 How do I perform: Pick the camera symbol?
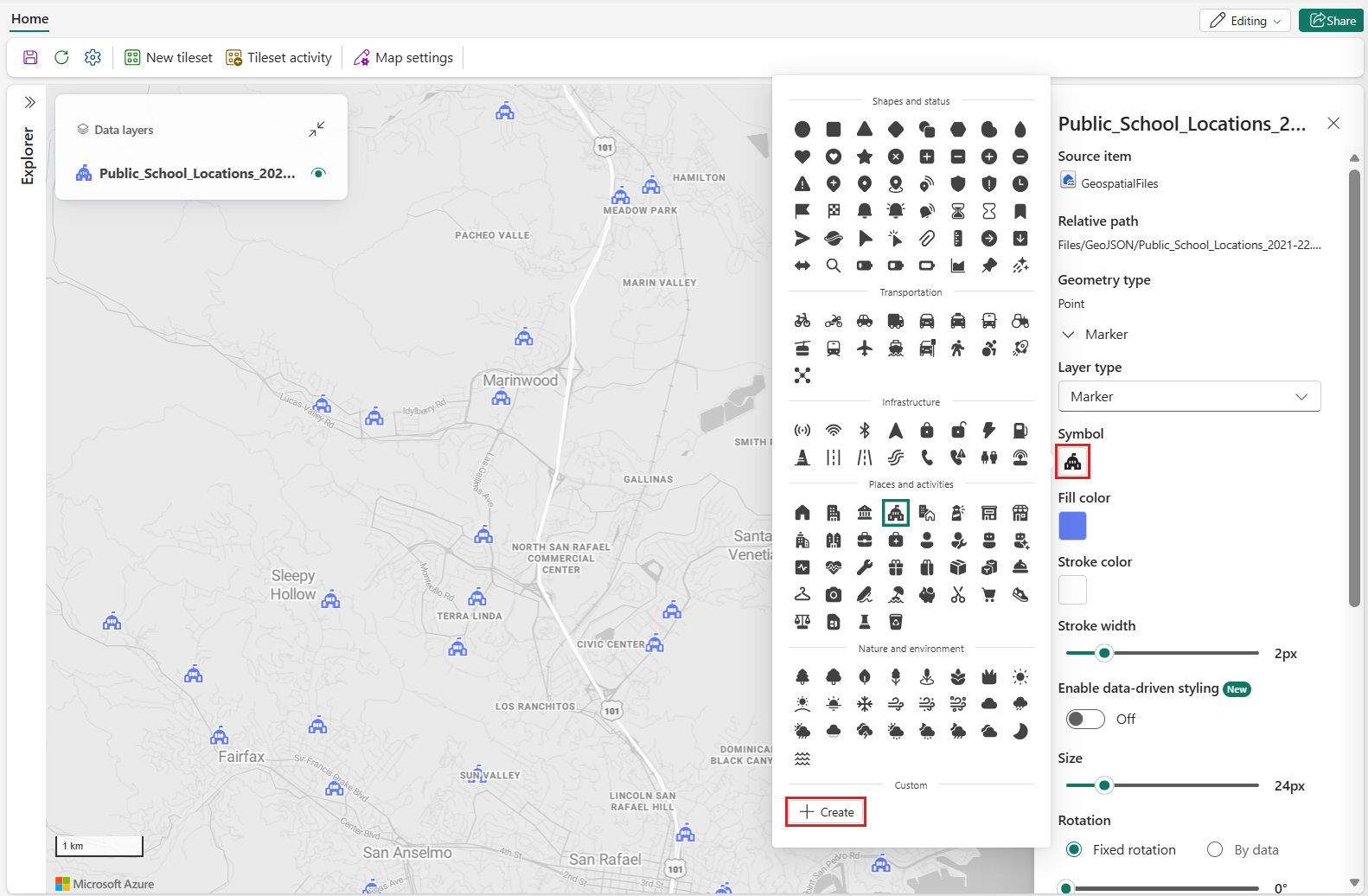click(x=834, y=594)
